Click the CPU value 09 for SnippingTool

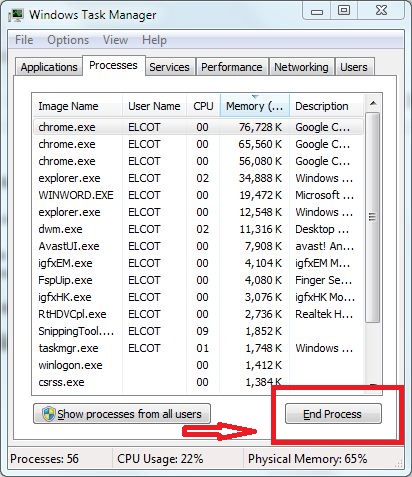tap(202, 331)
